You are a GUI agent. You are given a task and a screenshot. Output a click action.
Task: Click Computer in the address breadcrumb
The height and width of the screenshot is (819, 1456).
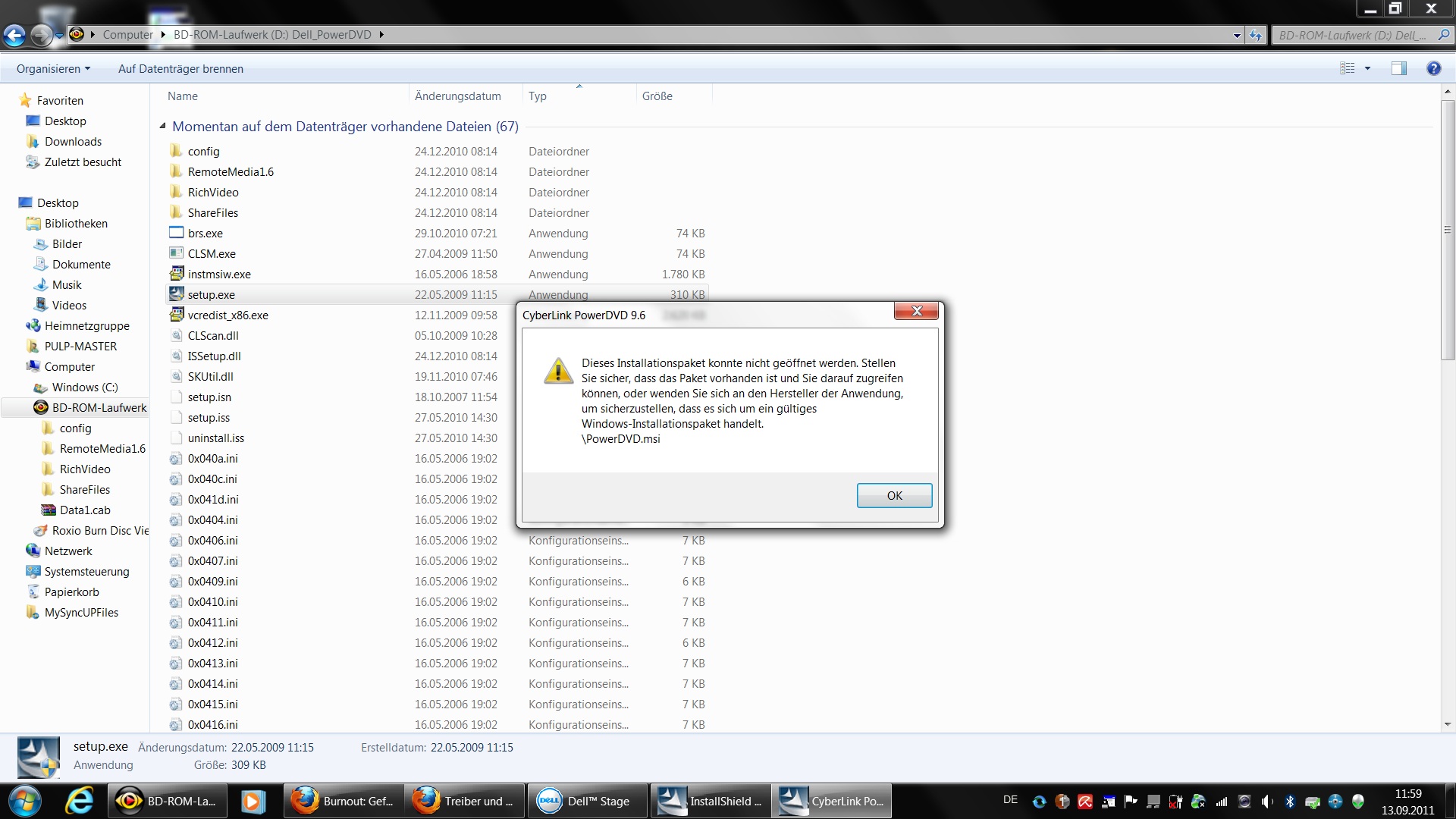pos(127,34)
